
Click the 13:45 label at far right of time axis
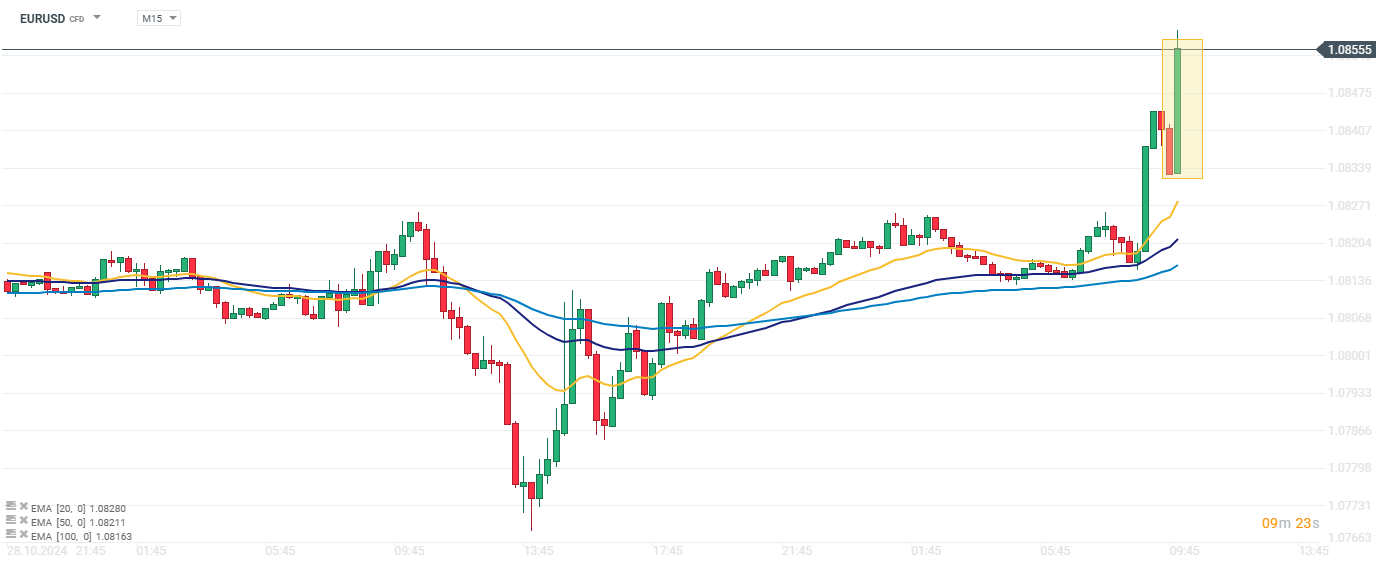click(1313, 551)
